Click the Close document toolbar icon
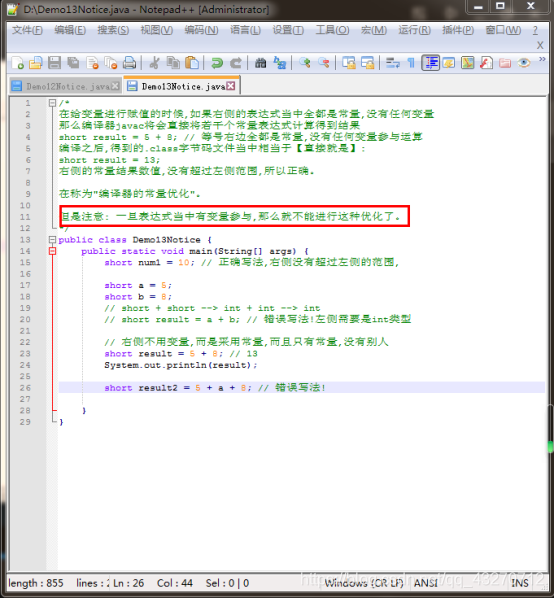Screen dimensions: 554x598 click(x=92, y=63)
